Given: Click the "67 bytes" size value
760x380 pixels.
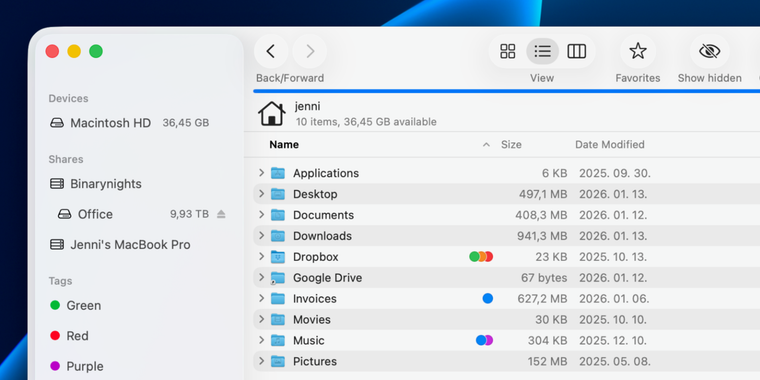Looking at the screenshot, I should click(544, 278).
